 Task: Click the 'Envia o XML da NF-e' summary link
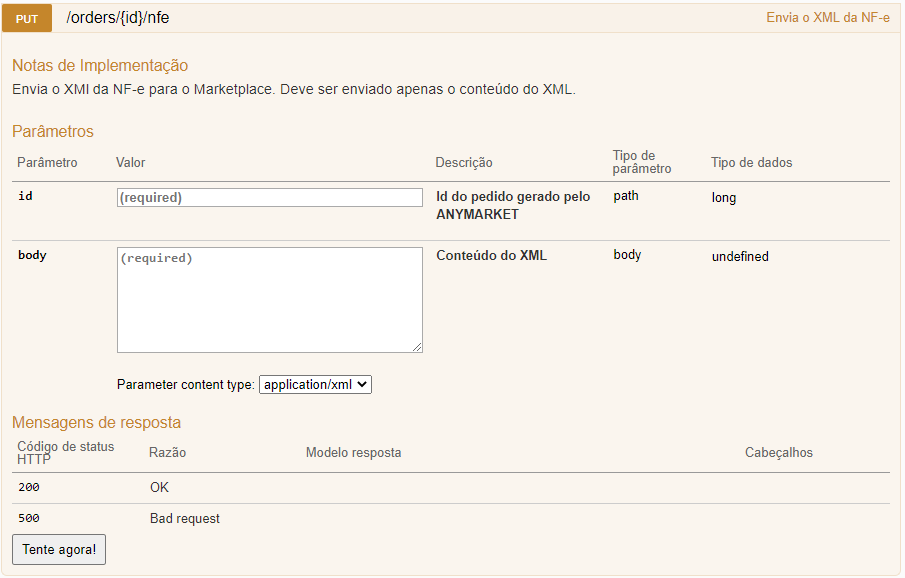(x=828, y=18)
